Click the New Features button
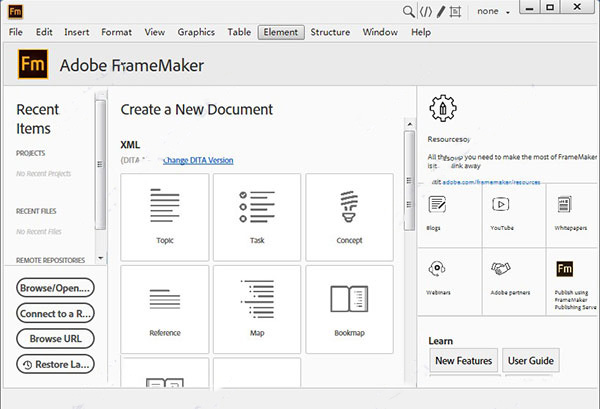The width and height of the screenshot is (600, 409). (463, 360)
